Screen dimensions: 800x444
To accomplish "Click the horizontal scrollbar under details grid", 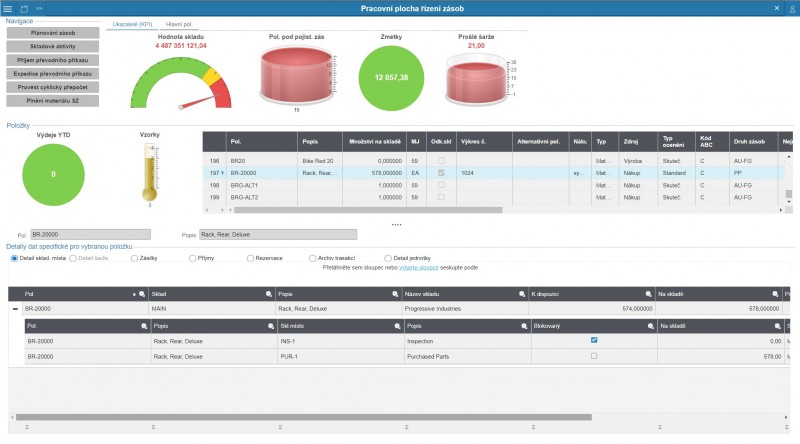I will (x=400, y=416).
